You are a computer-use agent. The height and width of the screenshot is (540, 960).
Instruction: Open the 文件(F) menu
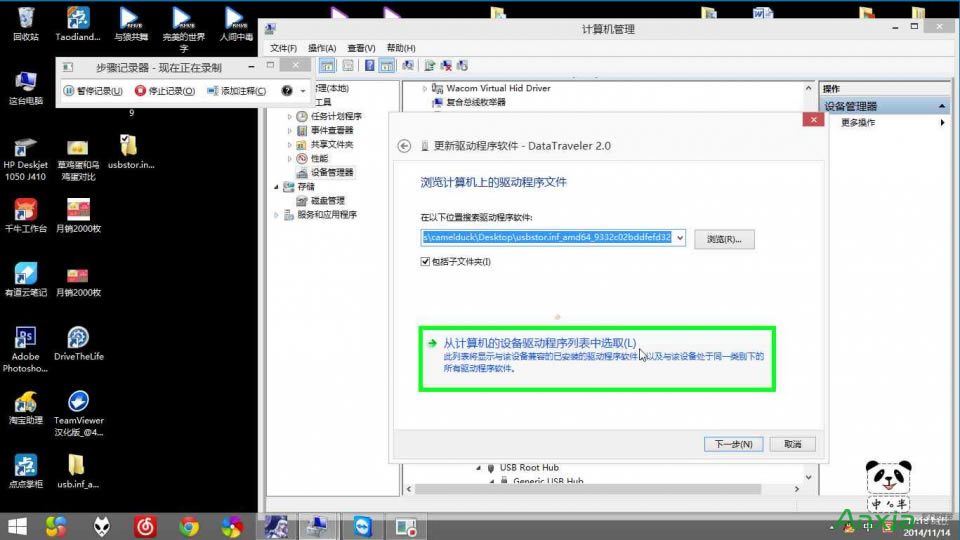(284, 48)
